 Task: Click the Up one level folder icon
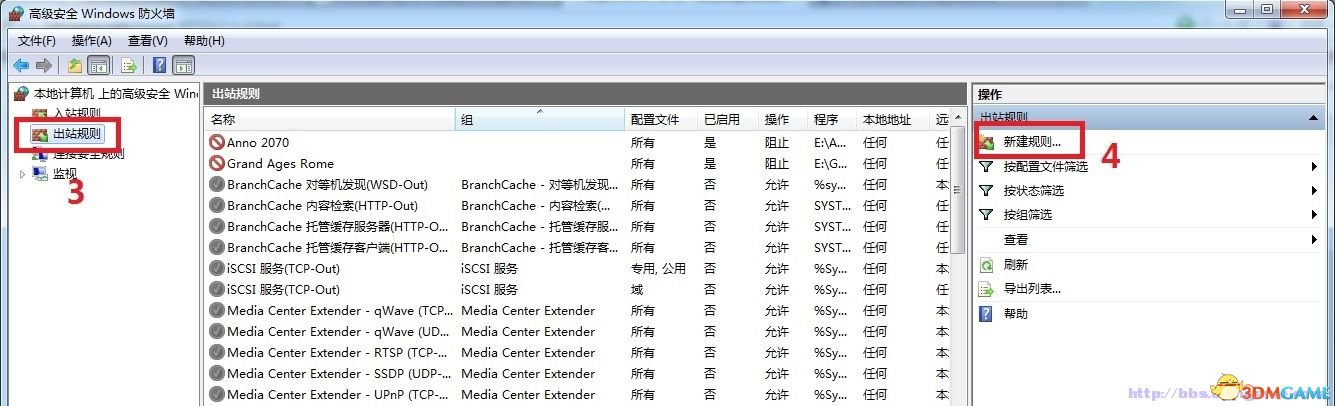click(x=75, y=65)
